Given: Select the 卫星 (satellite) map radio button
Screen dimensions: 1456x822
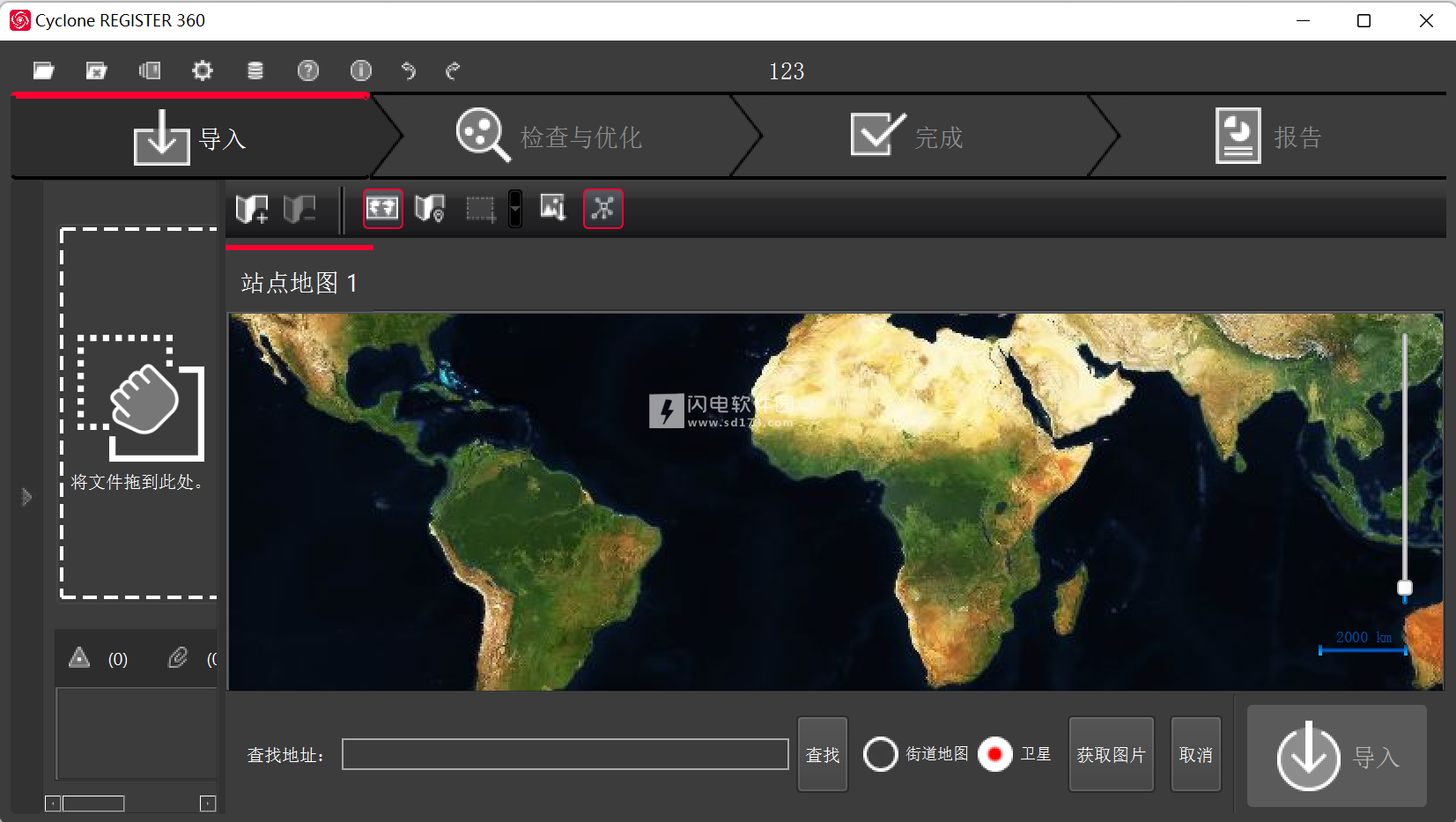Looking at the screenshot, I should [x=995, y=754].
